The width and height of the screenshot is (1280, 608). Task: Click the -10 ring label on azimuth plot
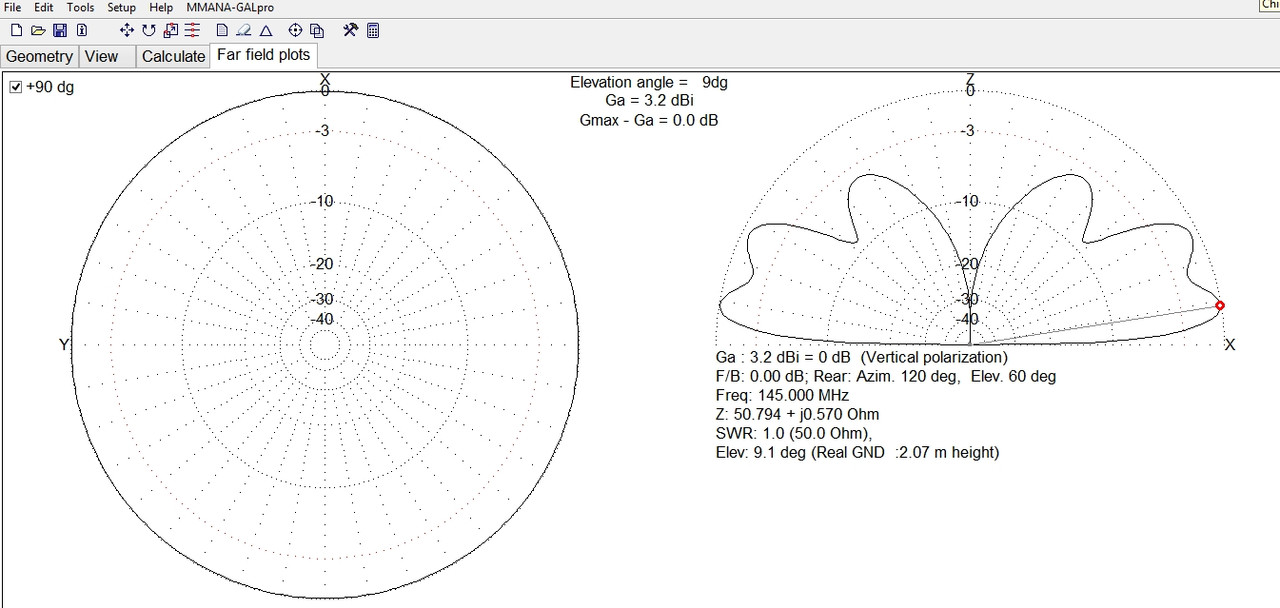(321, 201)
